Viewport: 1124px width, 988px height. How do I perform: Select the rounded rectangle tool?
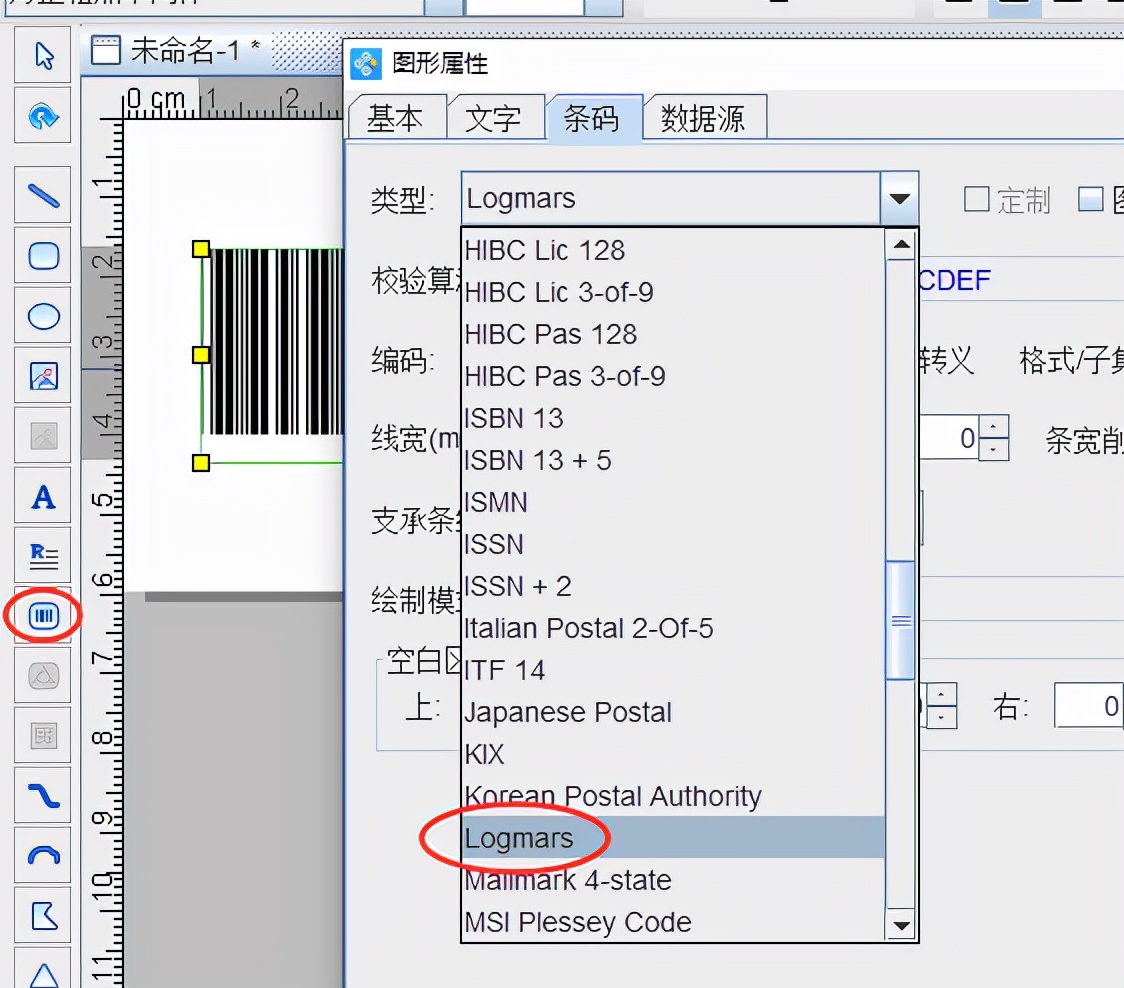pos(43,255)
